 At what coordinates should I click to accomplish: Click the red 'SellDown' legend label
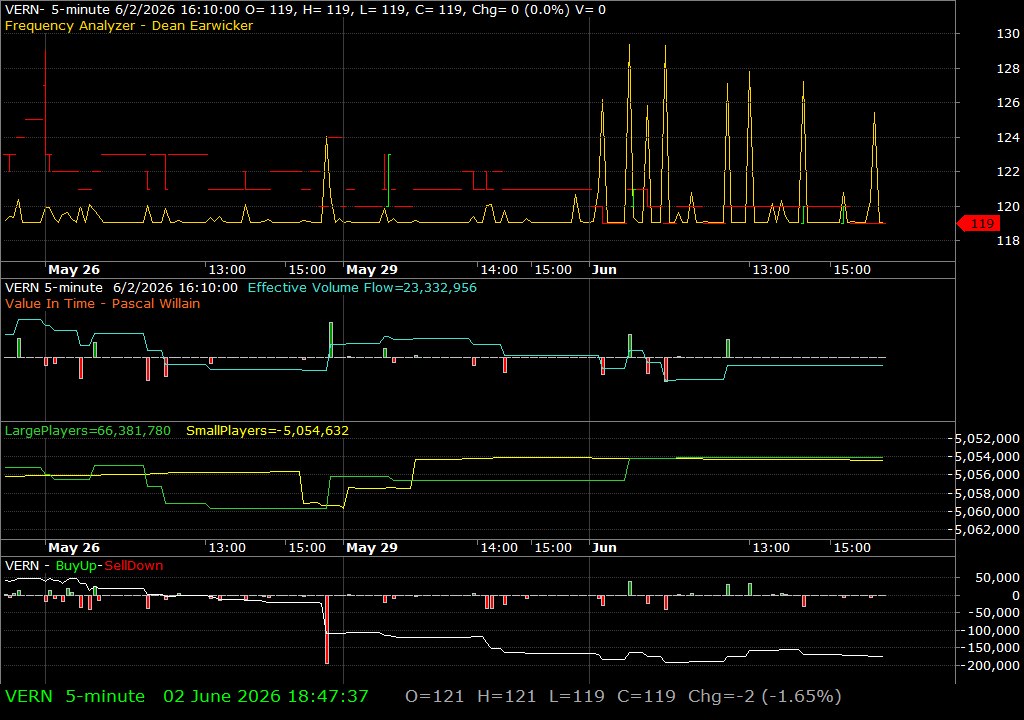[134, 566]
